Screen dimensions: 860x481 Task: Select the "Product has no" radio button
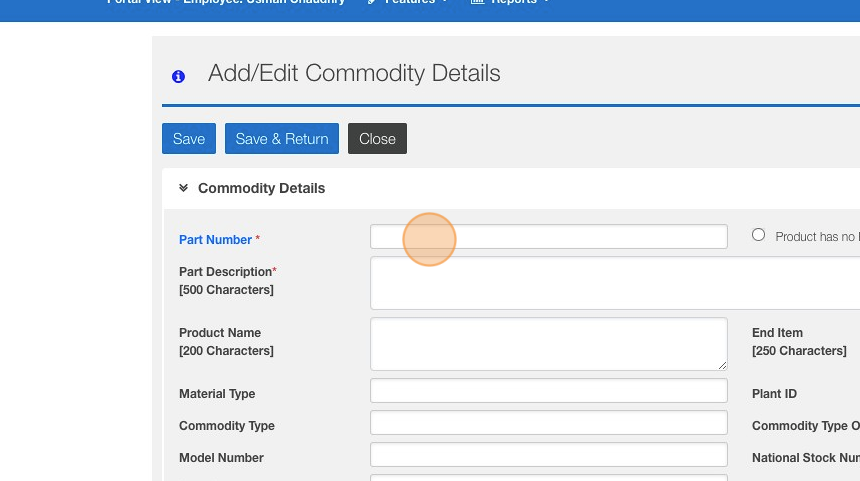pos(758,235)
